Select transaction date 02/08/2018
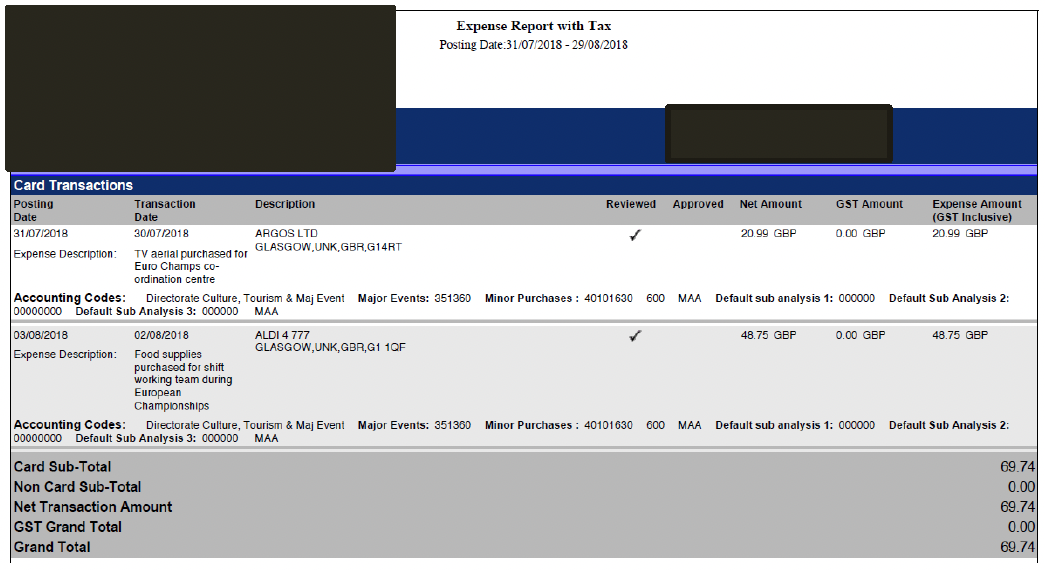Viewport: 1045px width, 570px height. click(x=161, y=335)
